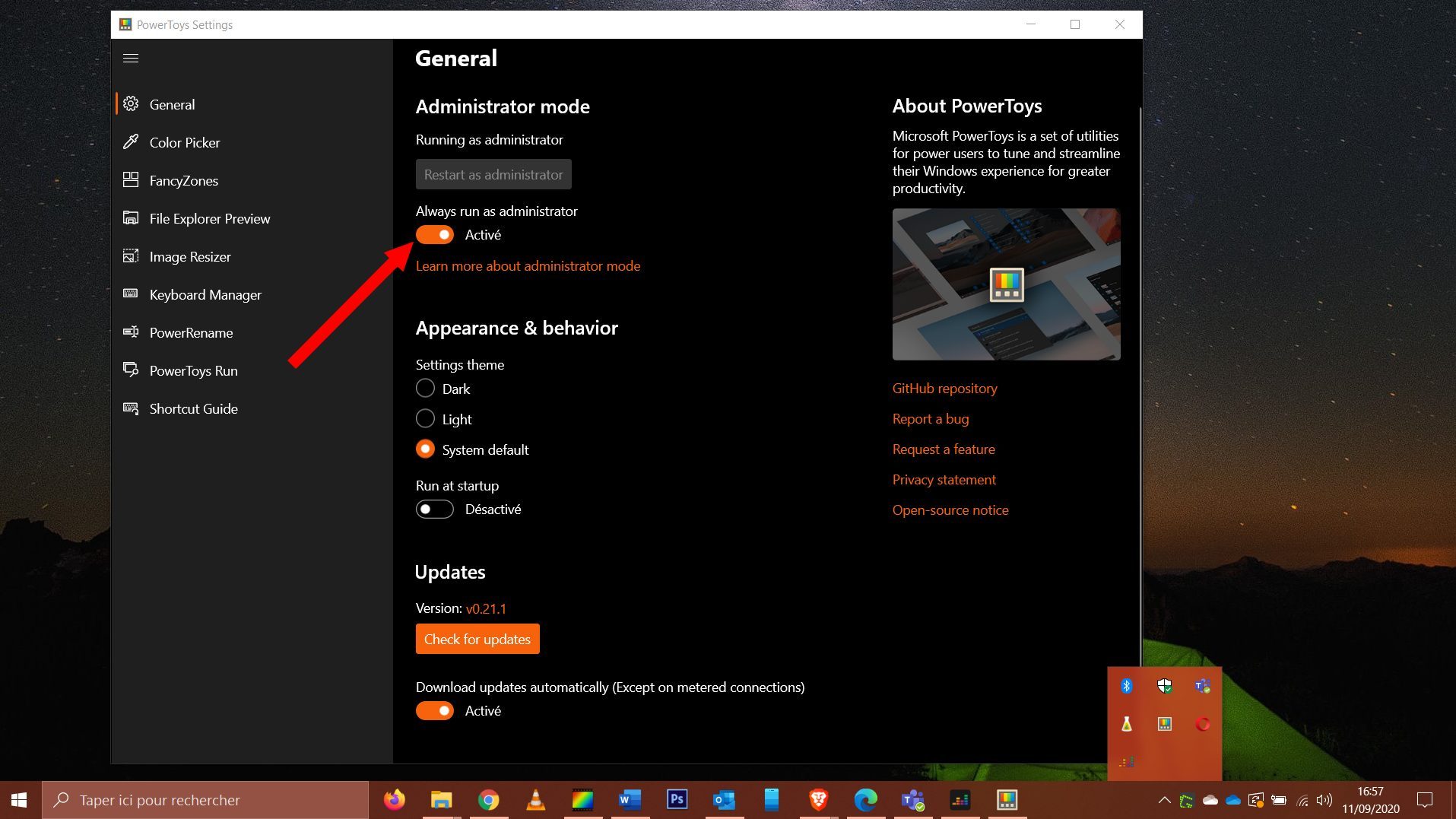Enable Run at startup
This screenshot has width=1456, height=819.
pos(435,509)
